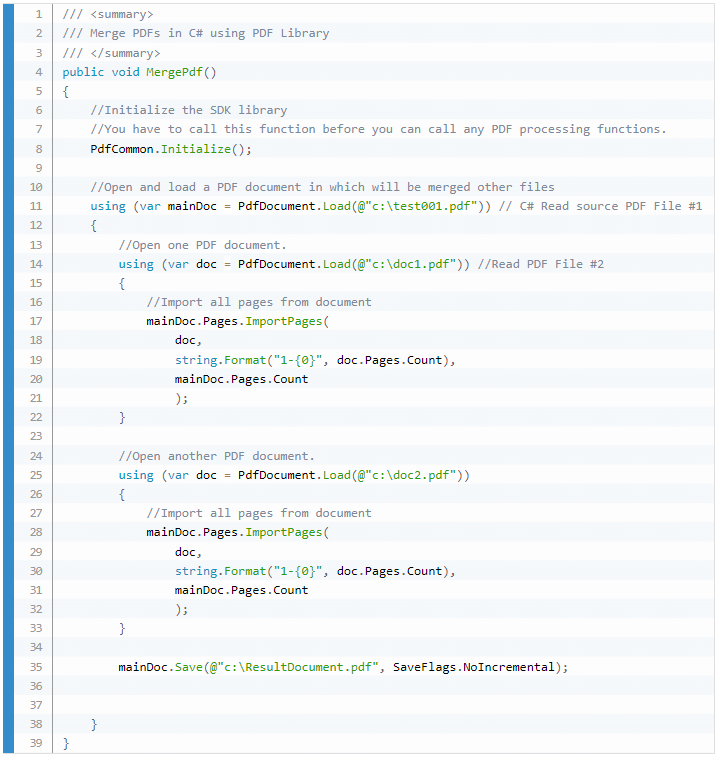
Task: Click "mainDoc.Pages.Count" on line 20
Action: click(x=241, y=379)
